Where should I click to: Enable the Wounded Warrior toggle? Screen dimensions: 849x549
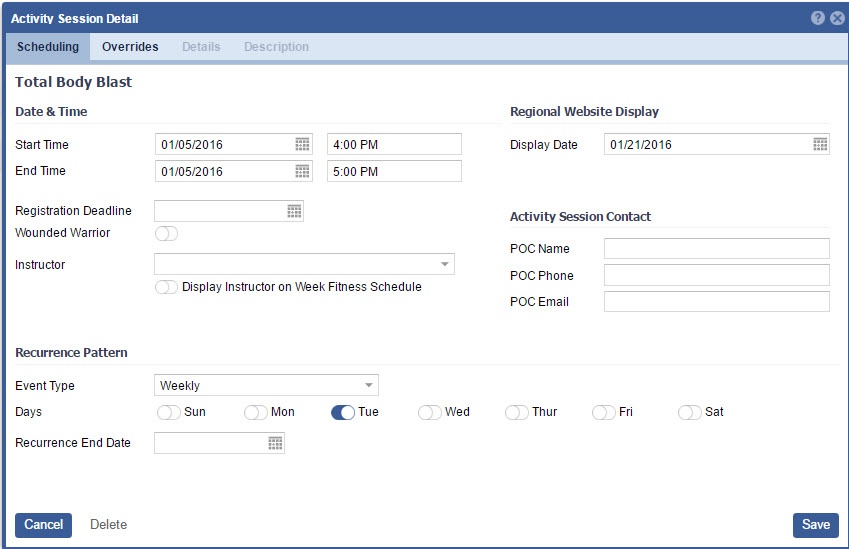166,234
